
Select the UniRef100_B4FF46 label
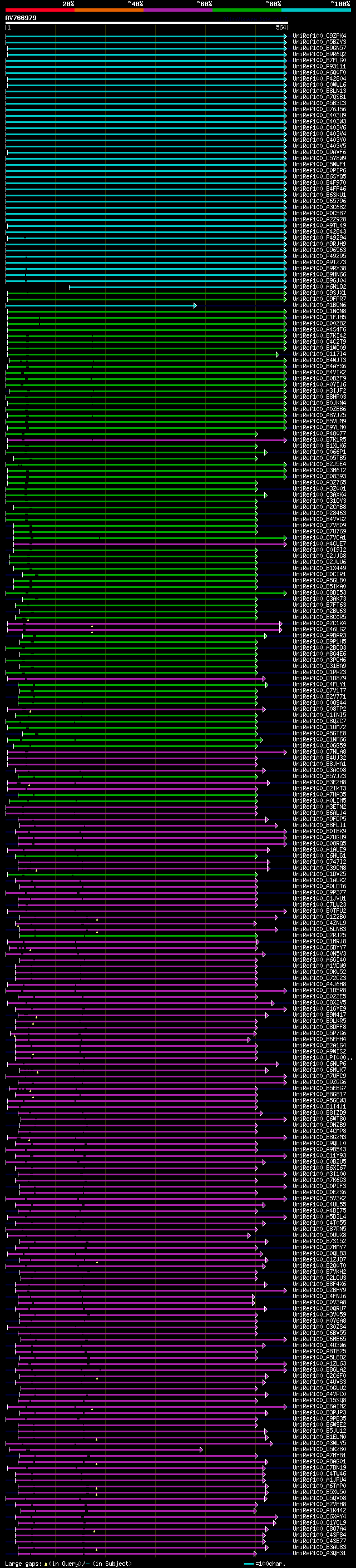pyautogui.click(x=319, y=189)
